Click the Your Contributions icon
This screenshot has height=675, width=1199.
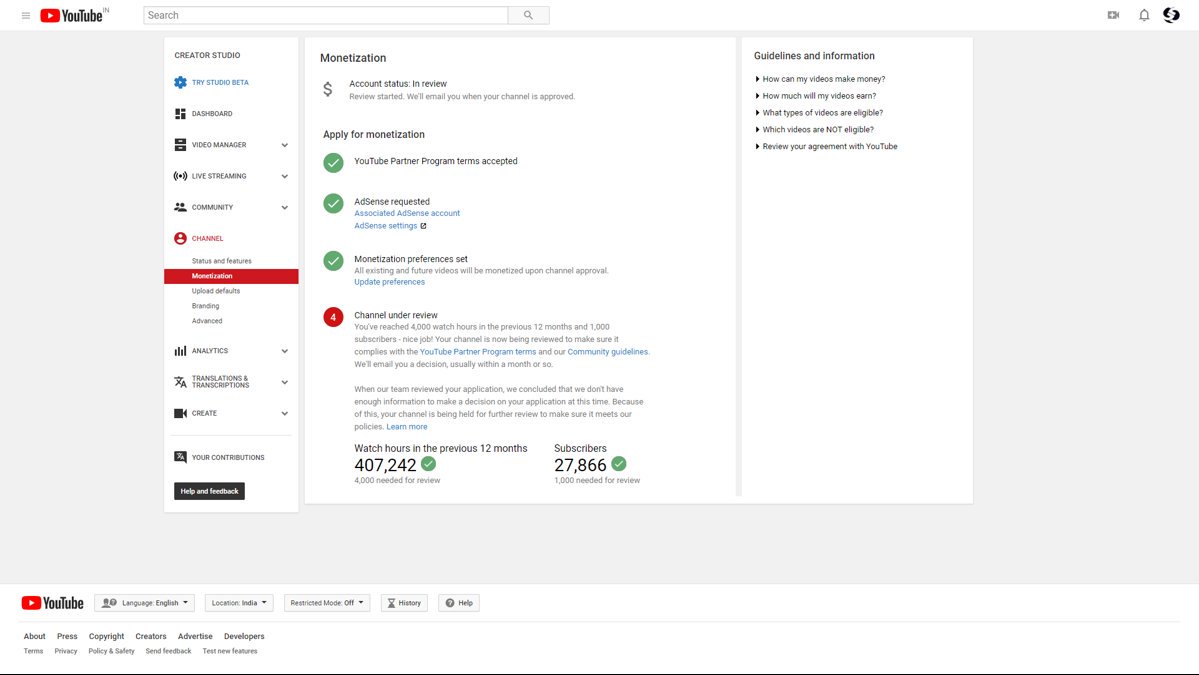180,457
